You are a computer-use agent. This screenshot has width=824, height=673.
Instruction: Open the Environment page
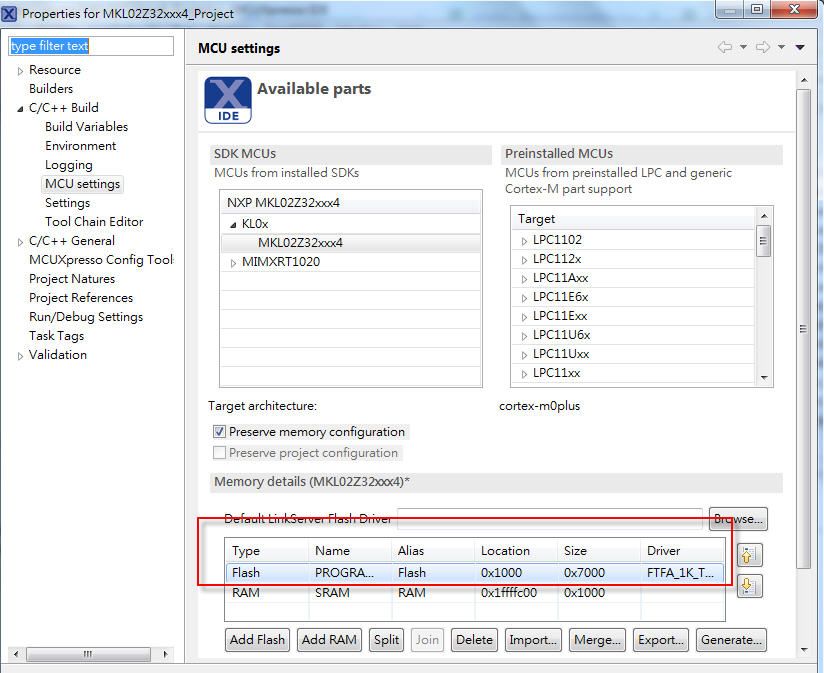click(80, 146)
